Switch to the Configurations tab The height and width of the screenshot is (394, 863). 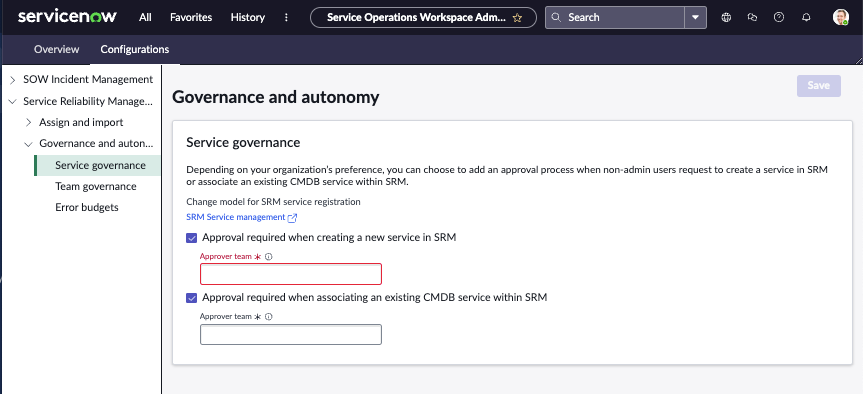pyautogui.click(x=135, y=50)
